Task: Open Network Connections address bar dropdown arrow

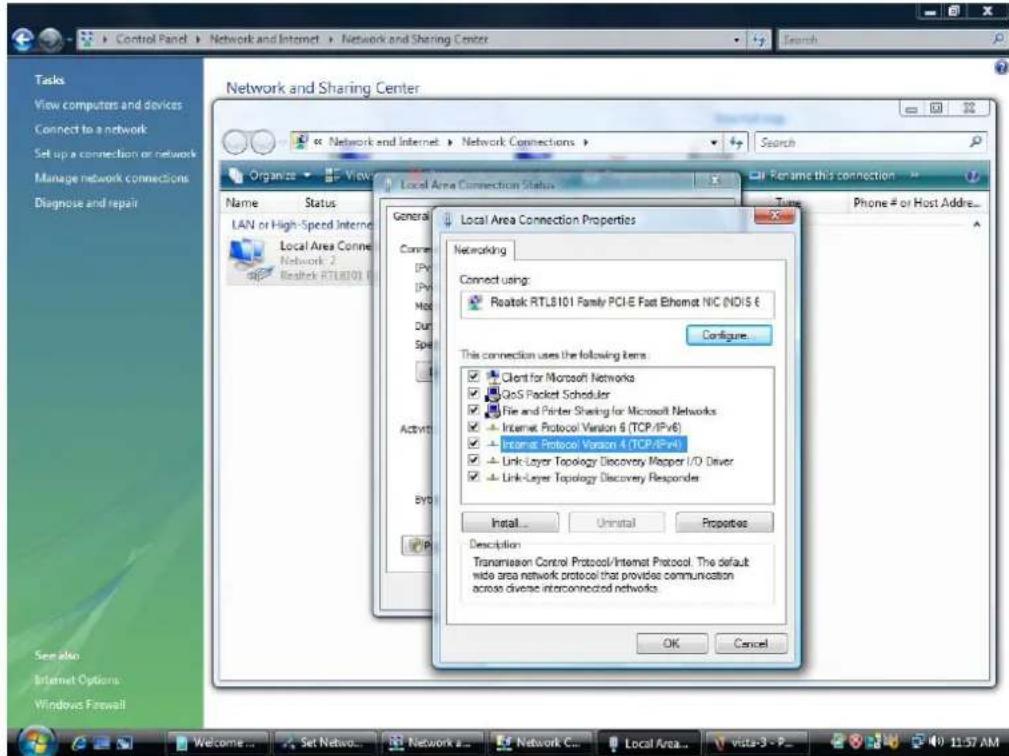Action: 714,142
